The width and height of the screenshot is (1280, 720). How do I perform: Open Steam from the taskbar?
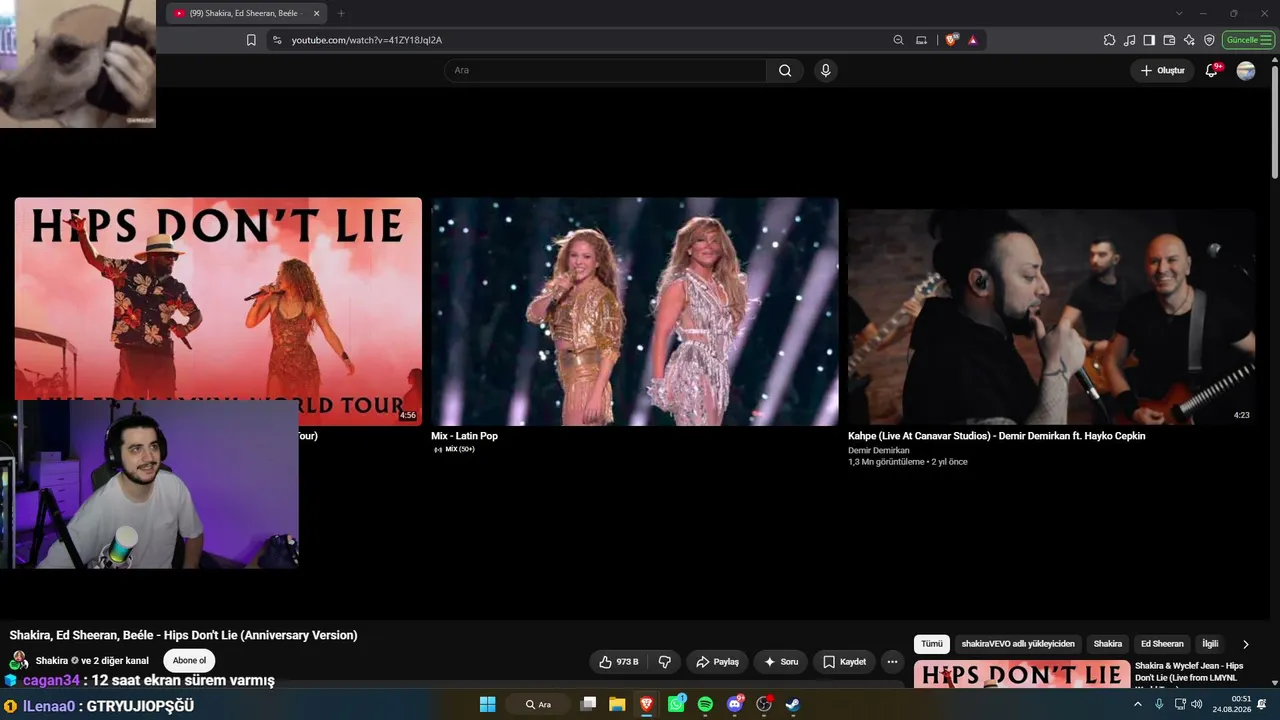tap(793, 704)
